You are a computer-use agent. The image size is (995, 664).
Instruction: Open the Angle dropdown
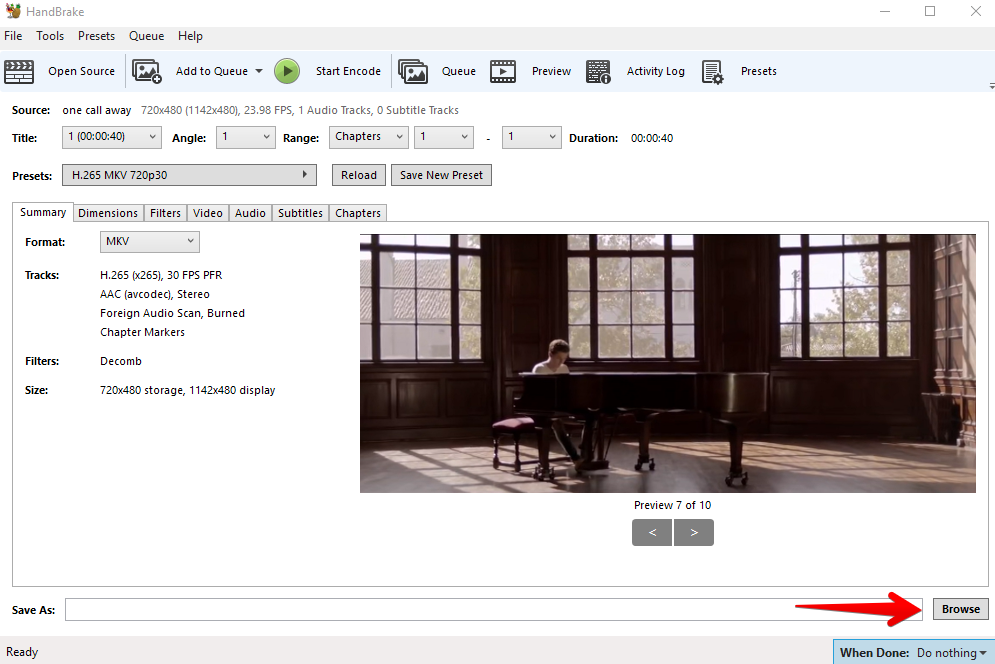coord(246,137)
